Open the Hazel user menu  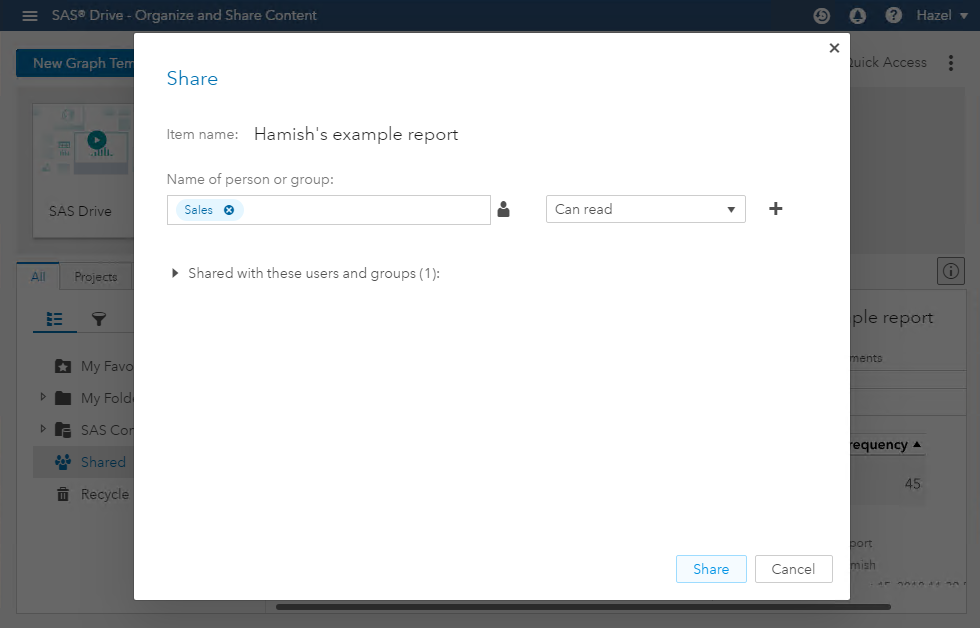pyautogui.click(x=940, y=16)
